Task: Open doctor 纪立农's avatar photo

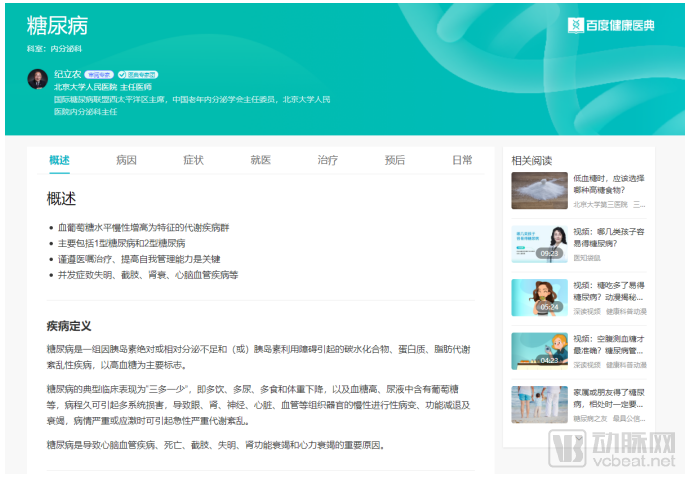Action: point(37,78)
